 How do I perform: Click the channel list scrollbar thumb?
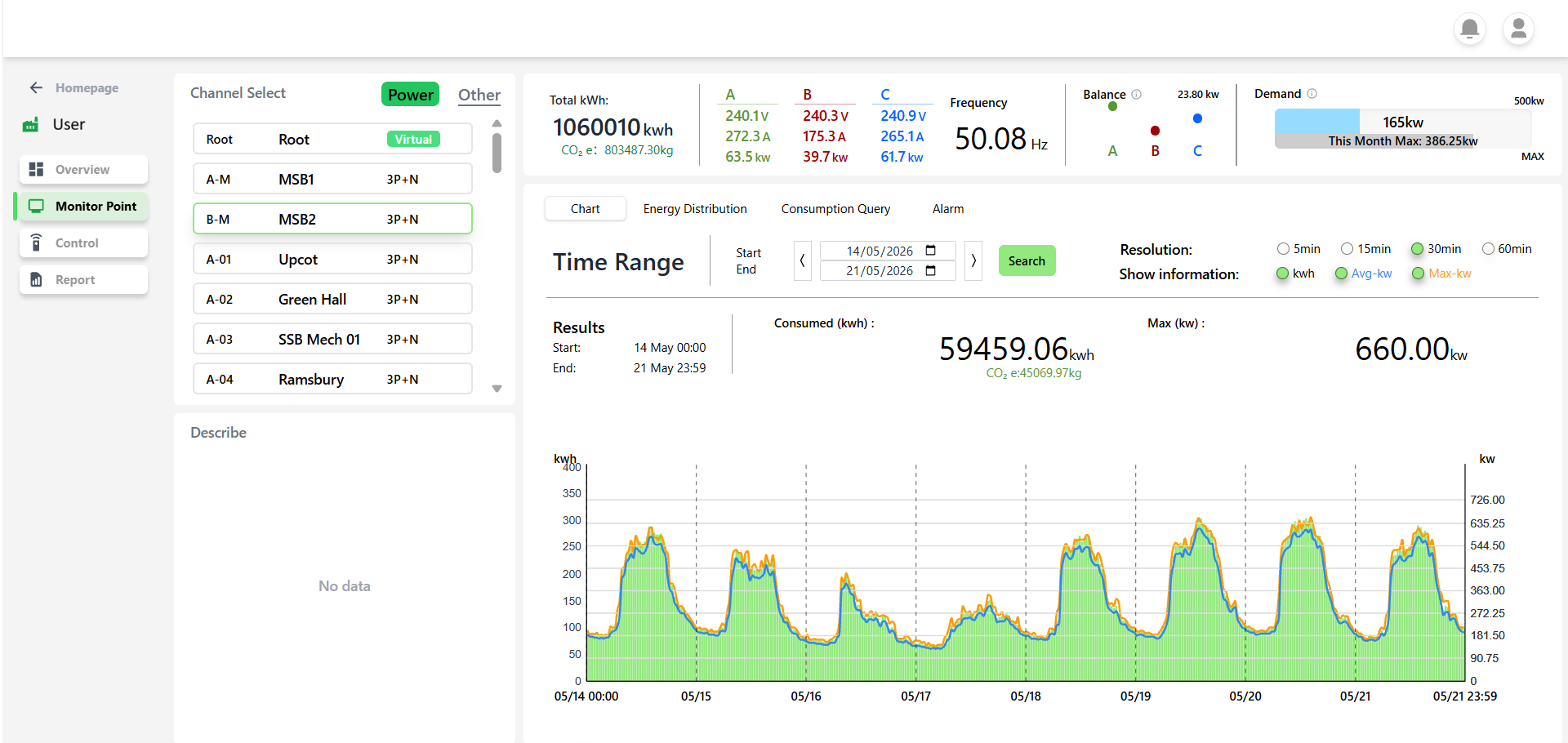pyautogui.click(x=497, y=153)
